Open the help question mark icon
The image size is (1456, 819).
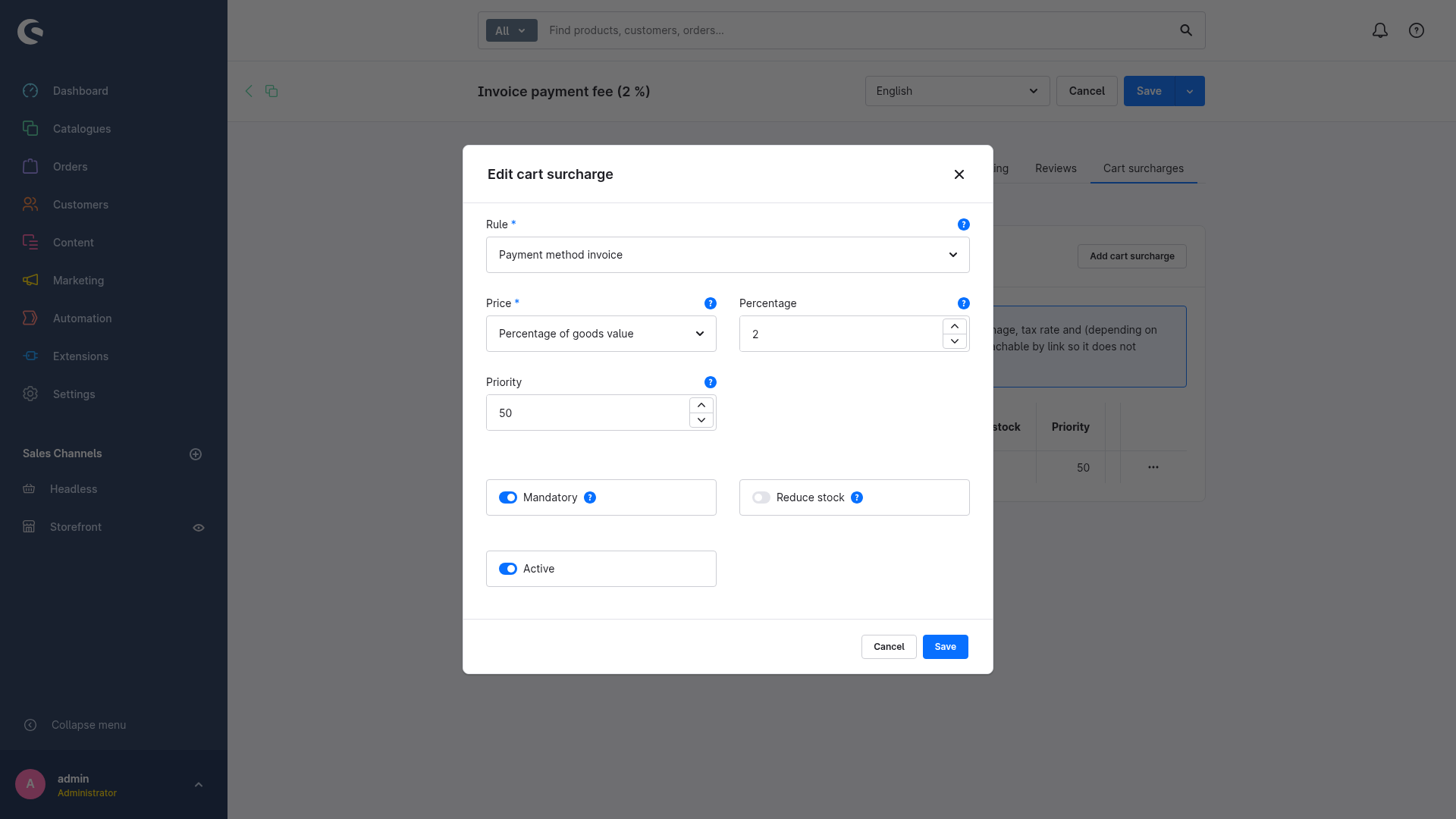click(x=1417, y=30)
